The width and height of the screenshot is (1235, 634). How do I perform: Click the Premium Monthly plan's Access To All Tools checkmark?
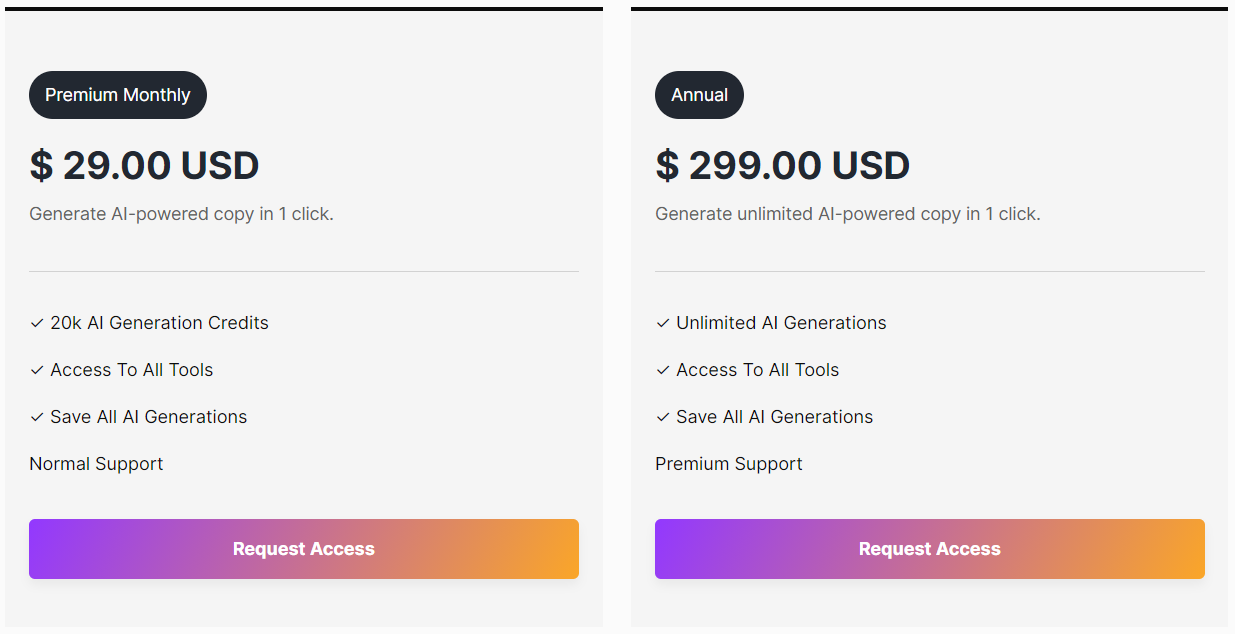click(37, 370)
